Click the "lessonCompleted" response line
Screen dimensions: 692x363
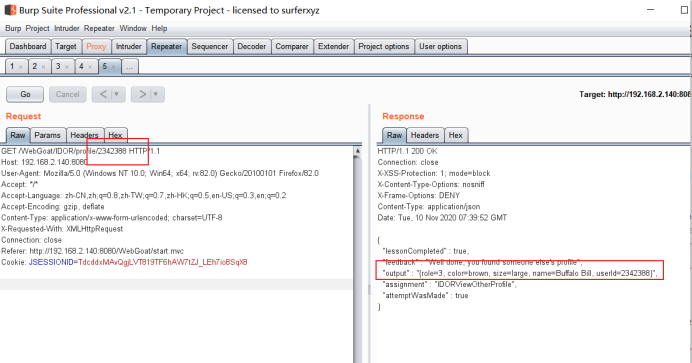[425, 251]
